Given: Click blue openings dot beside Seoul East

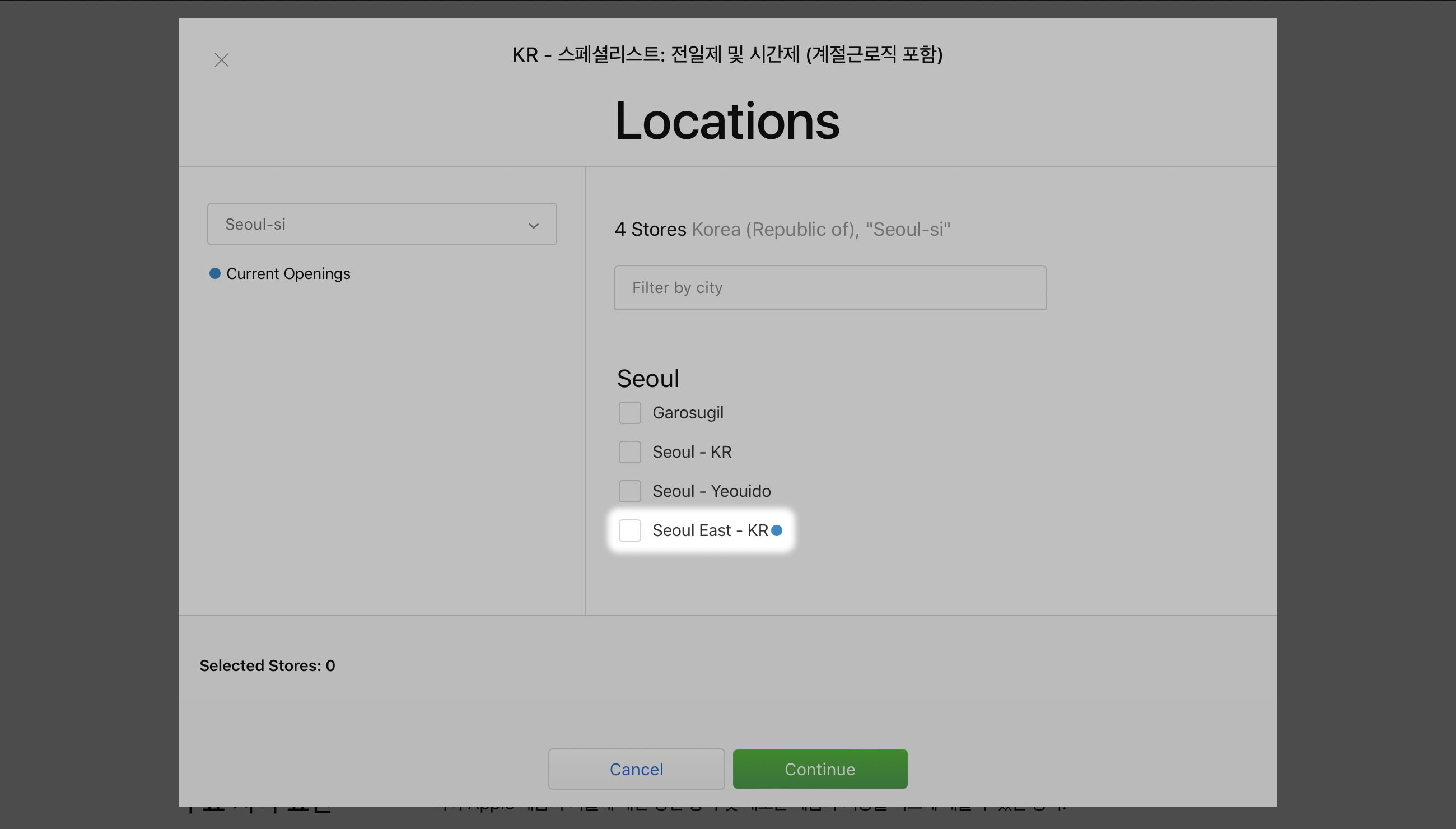Looking at the screenshot, I should pos(776,530).
